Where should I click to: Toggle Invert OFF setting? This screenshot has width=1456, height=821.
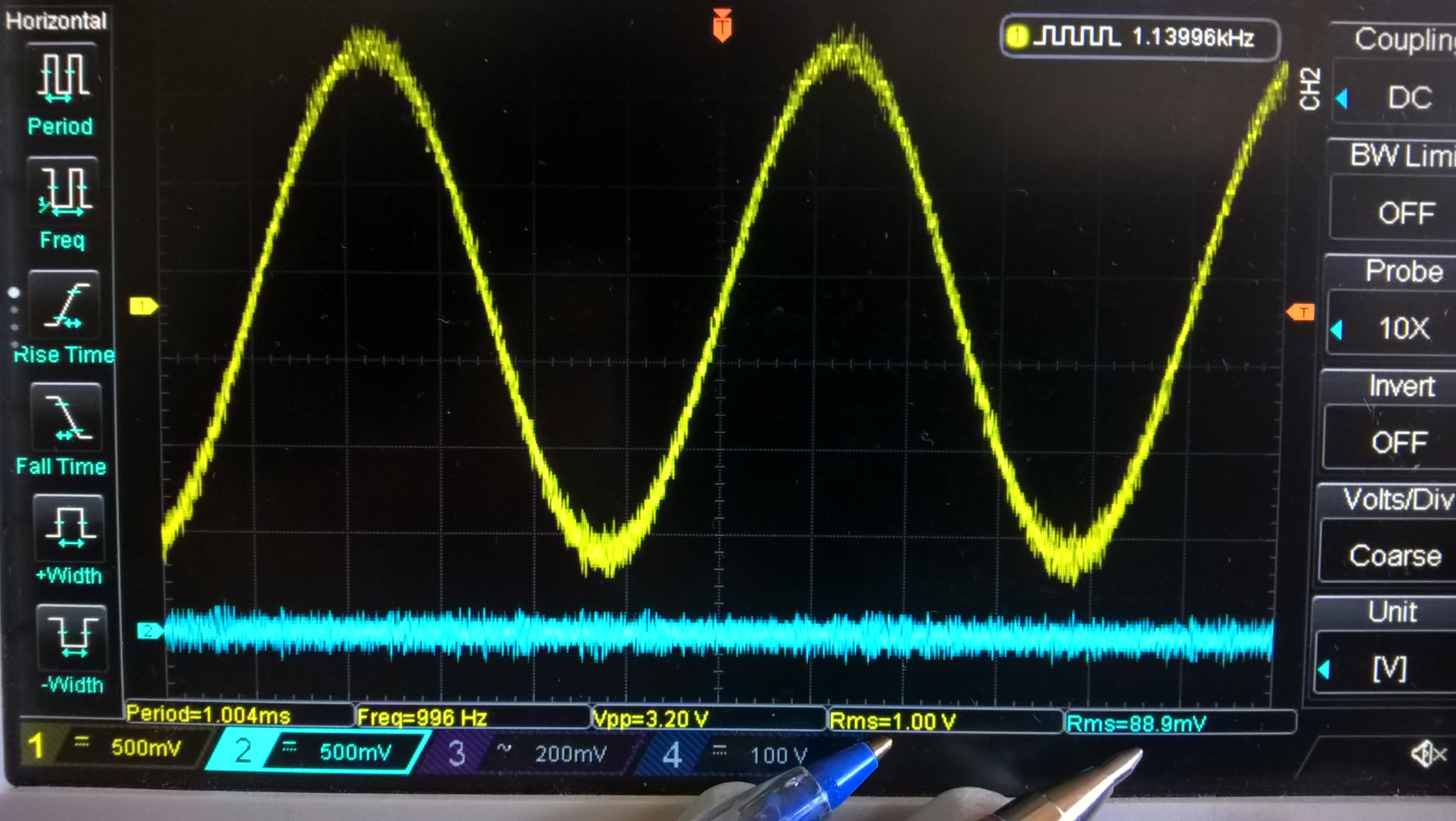tap(1389, 442)
